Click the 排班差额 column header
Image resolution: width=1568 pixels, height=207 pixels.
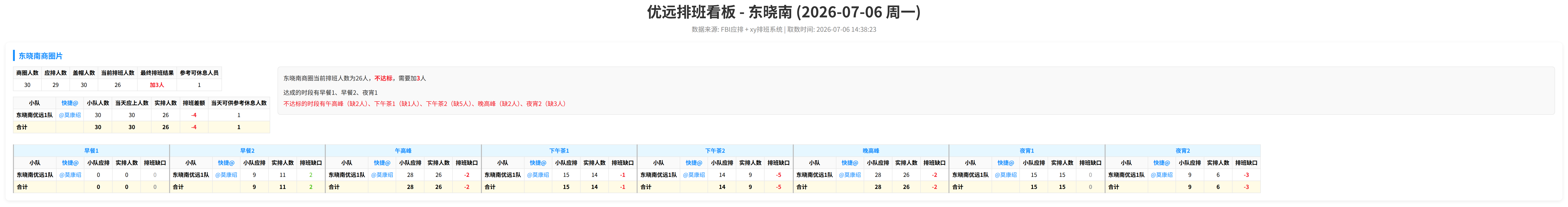[193, 103]
